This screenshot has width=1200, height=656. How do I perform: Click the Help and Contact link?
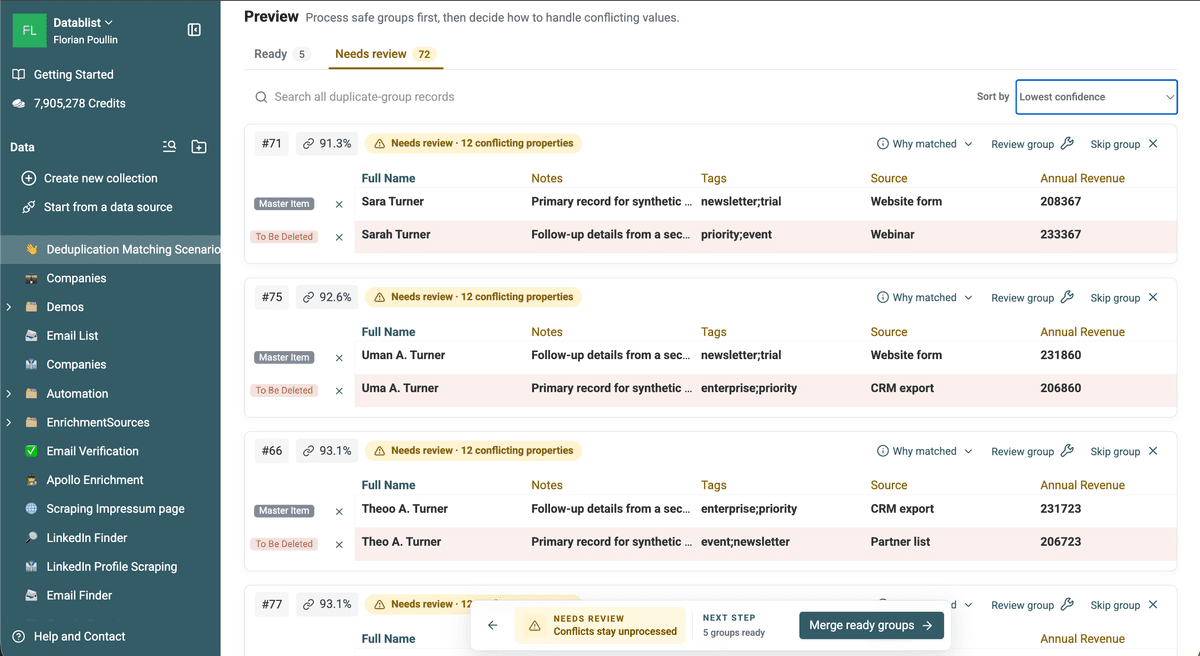pos(79,636)
